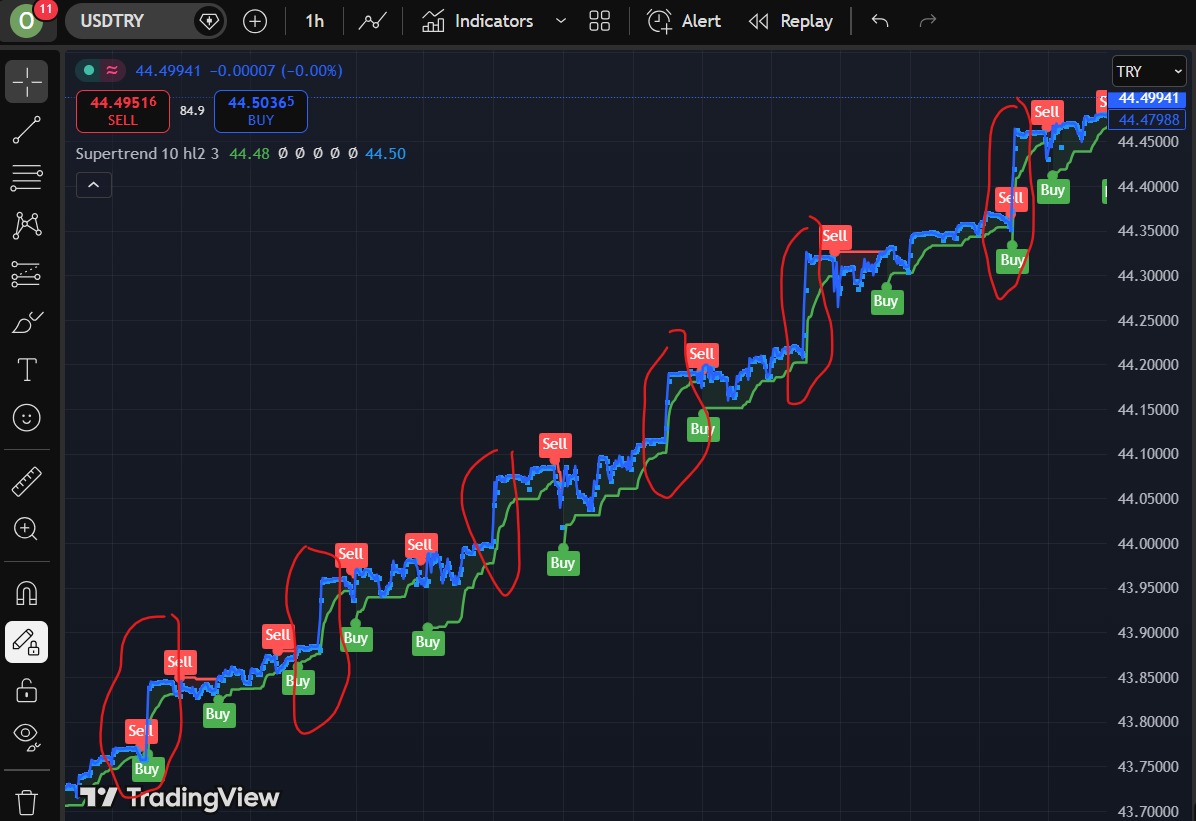Screen dimensions: 1196x821
Task: Toggle lock all drawings padlock
Action: coord(27,690)
